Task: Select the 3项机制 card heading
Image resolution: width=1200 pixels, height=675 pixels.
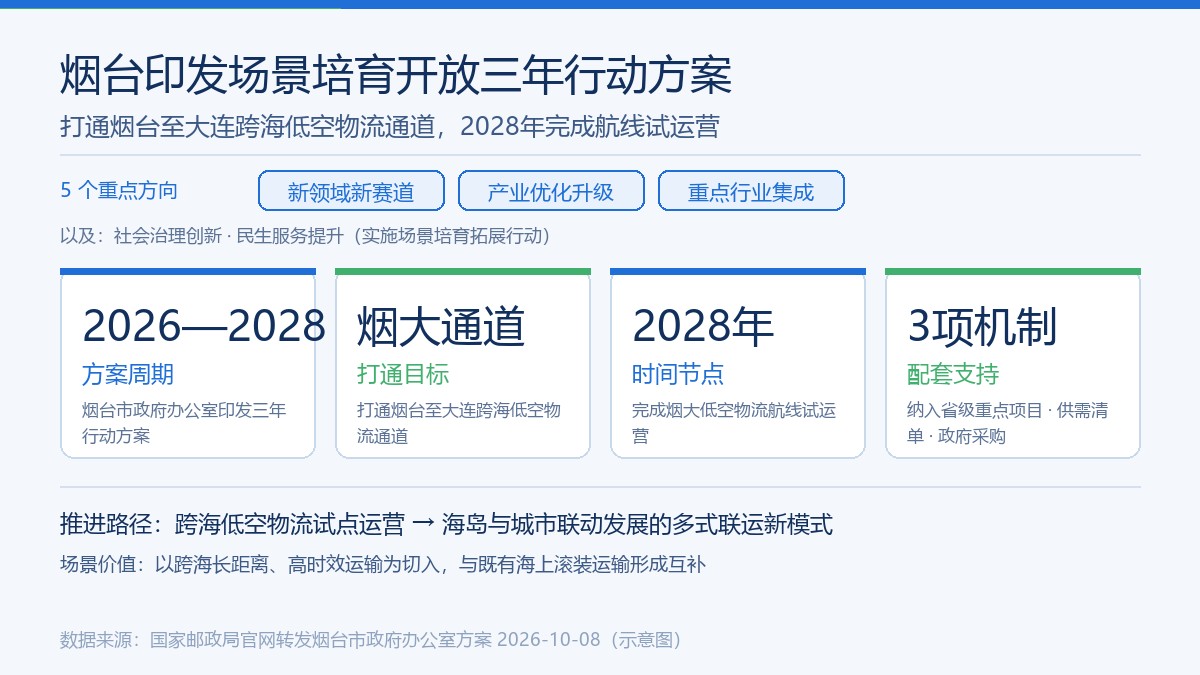Action: 982,326
